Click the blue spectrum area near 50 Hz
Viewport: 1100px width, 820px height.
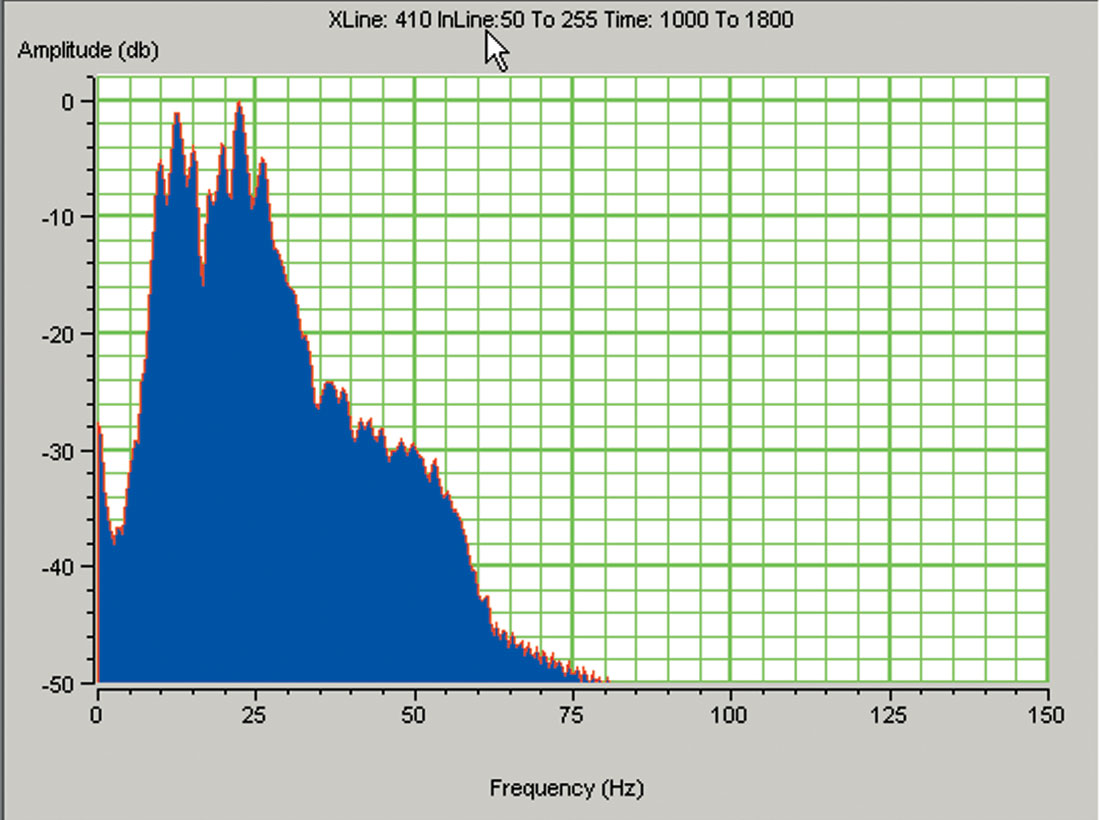pos(412,561)
